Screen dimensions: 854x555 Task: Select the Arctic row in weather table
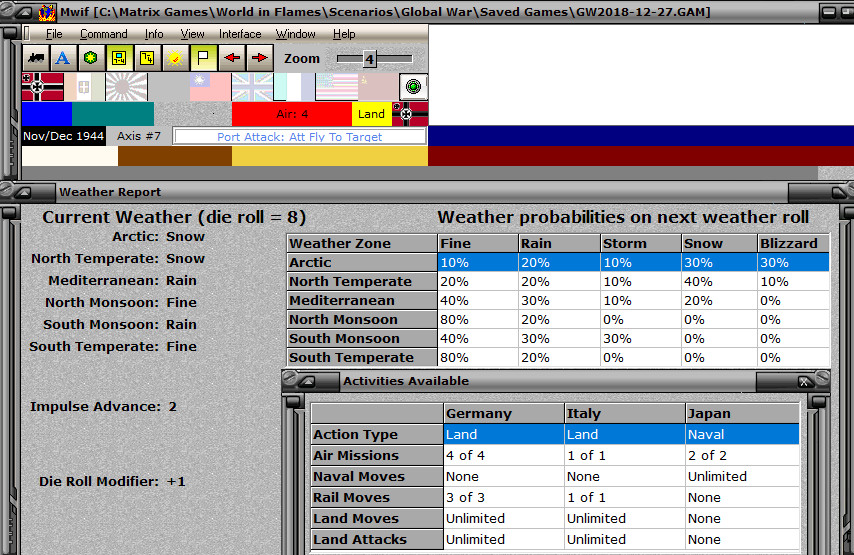pyautogui.click(x=558, y=263)
